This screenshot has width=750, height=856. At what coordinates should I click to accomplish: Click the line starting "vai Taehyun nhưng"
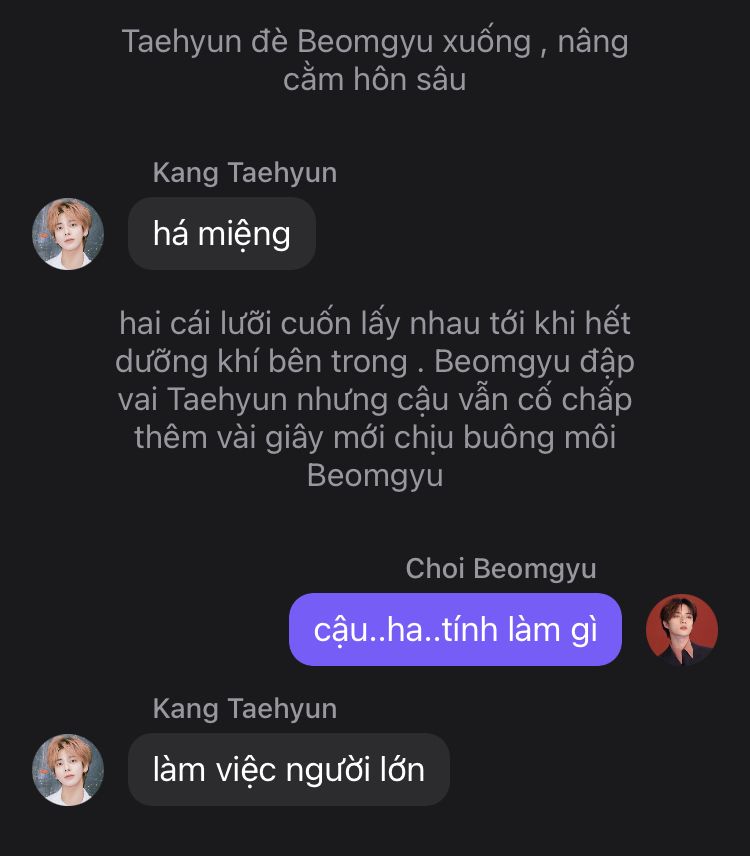point(375,399)
